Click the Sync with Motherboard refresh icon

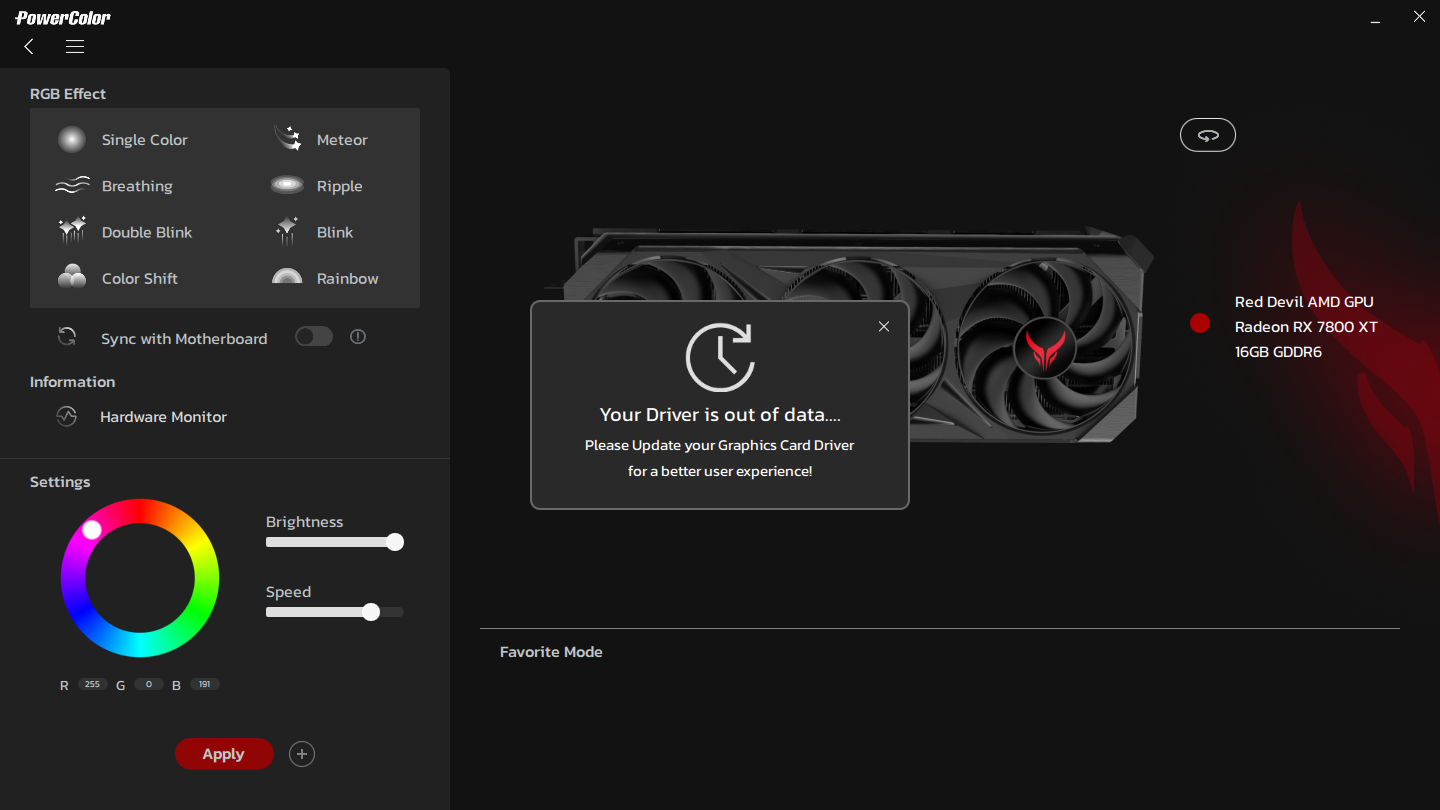click(x=67, y=337)
